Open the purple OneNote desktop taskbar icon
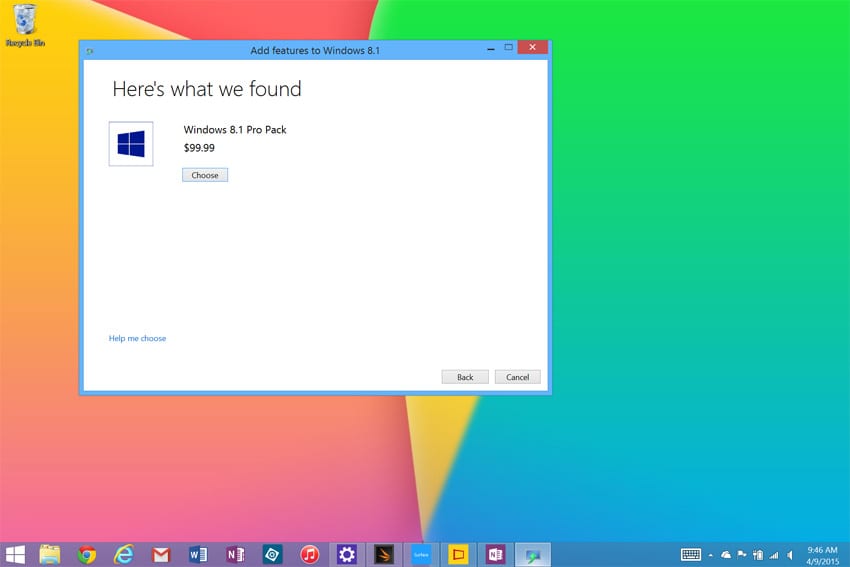The image size is (850, 567). click(x=235, y=555)
